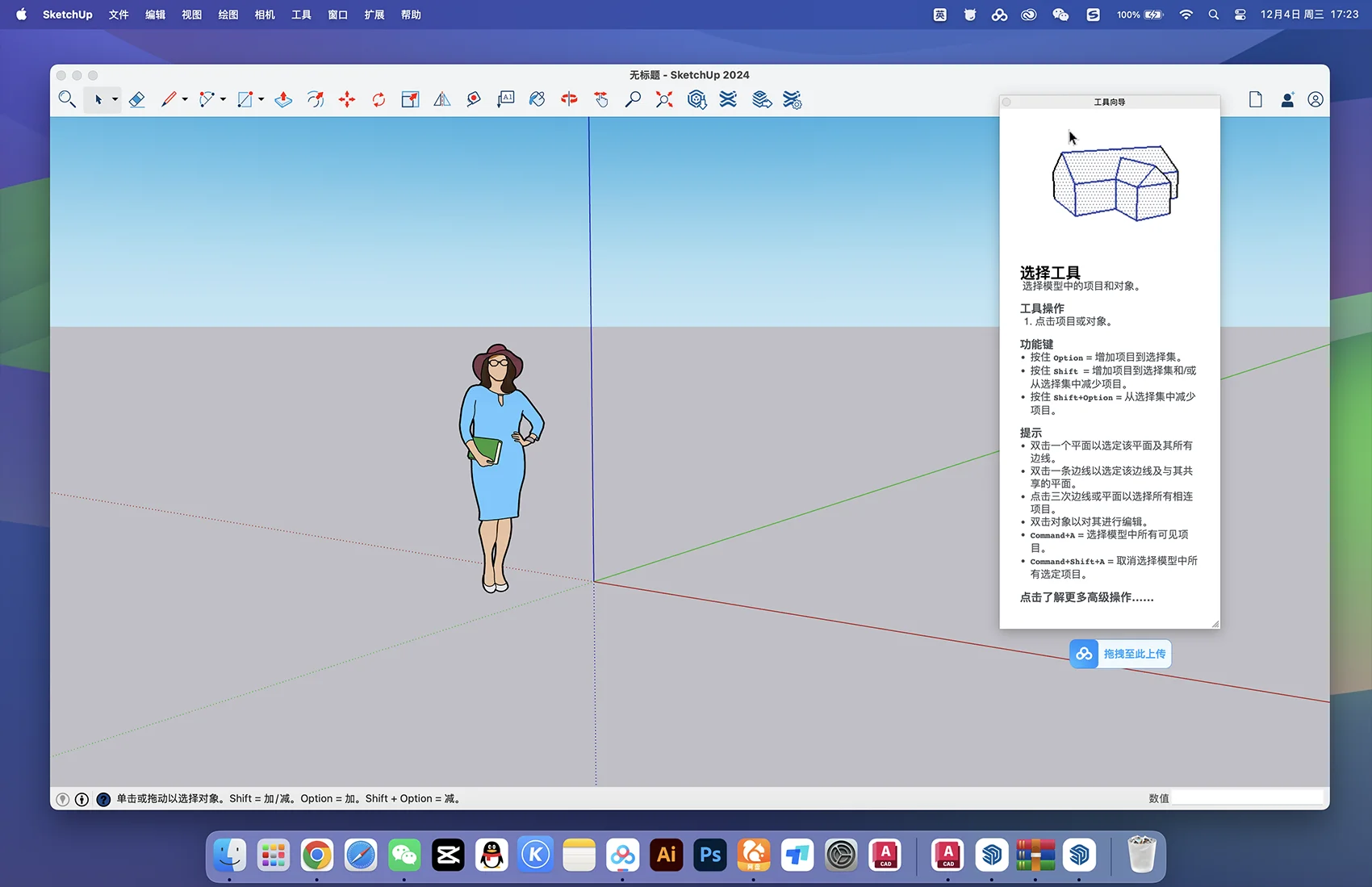Open the 绘图 menu

coord(228,15)
